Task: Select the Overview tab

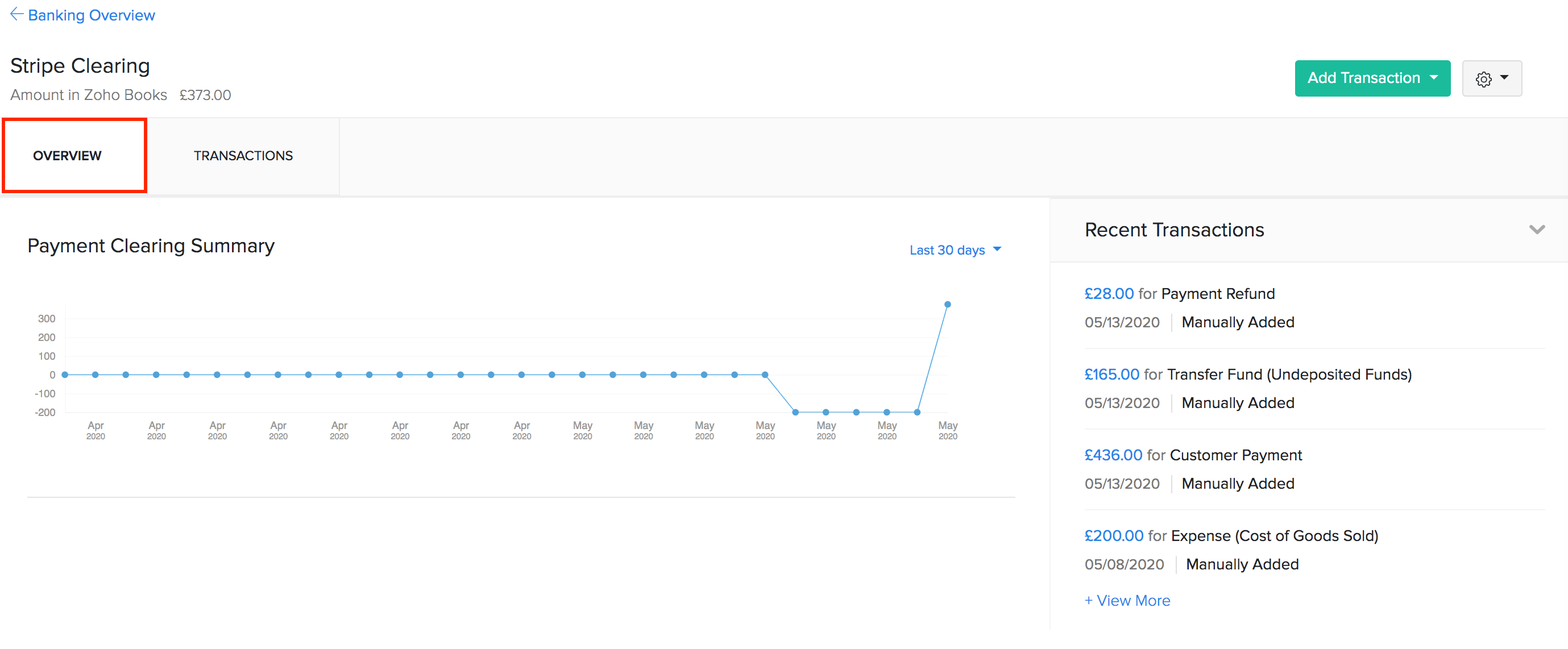Action: [x=67, y=156]
